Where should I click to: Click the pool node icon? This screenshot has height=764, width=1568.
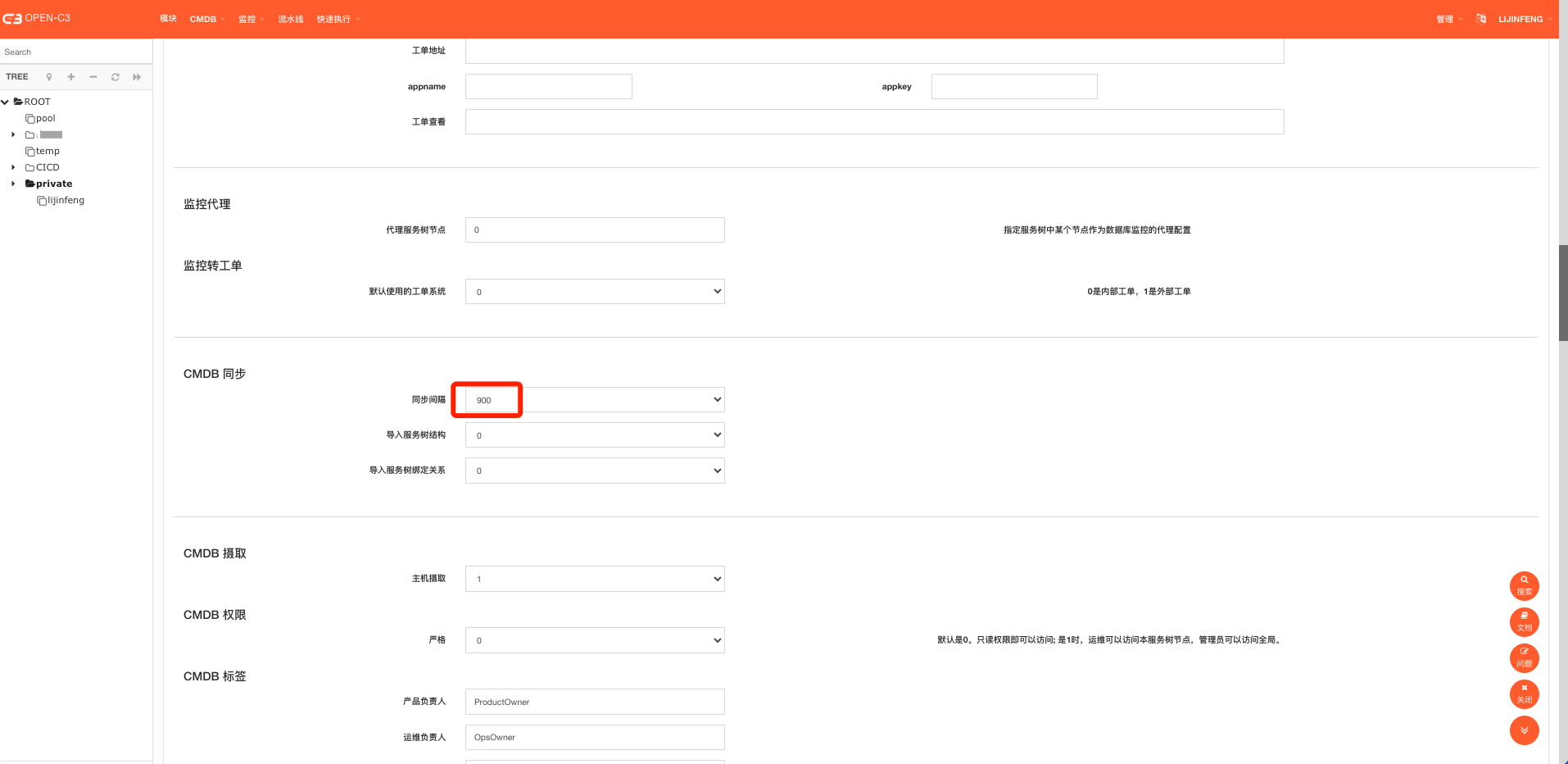[x=29, y=118]
